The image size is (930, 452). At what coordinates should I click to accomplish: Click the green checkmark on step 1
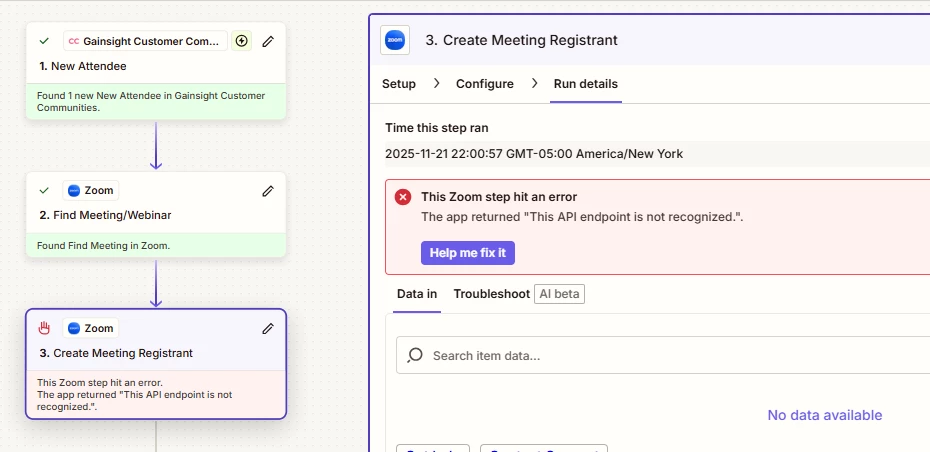point(44,41)
